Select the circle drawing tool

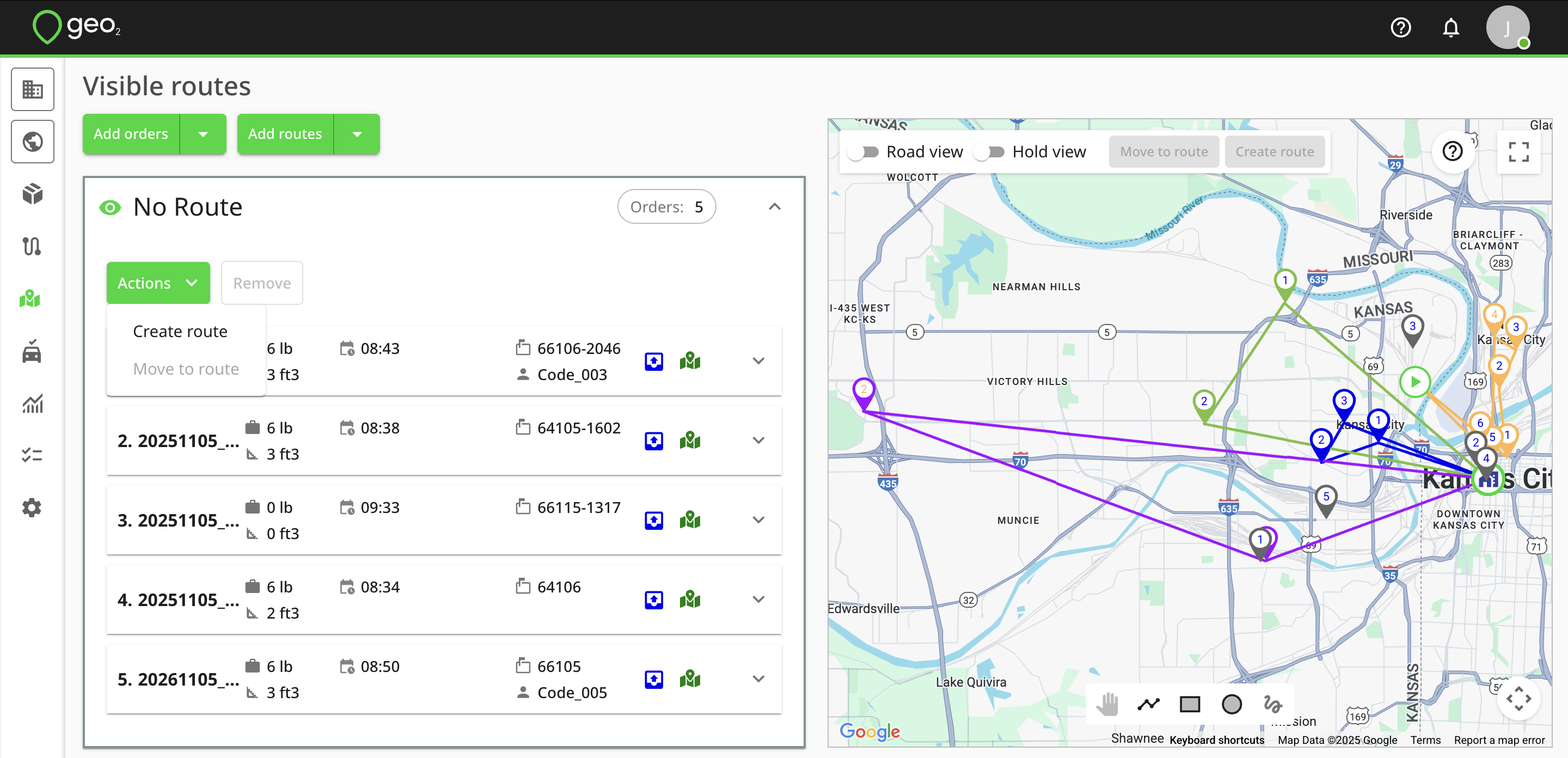pos(1232,705)
